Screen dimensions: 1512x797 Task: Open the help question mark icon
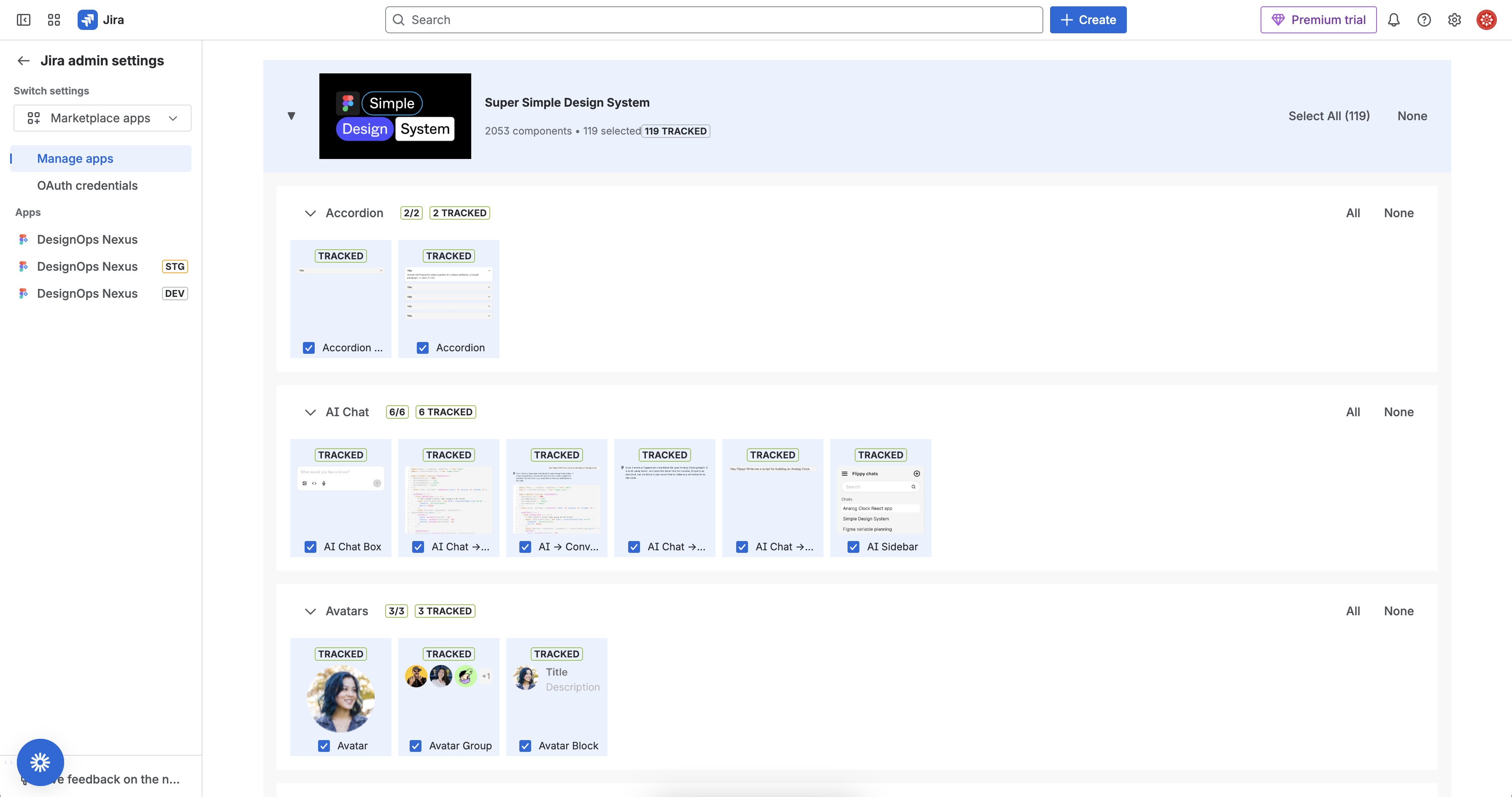[1423, 20]
